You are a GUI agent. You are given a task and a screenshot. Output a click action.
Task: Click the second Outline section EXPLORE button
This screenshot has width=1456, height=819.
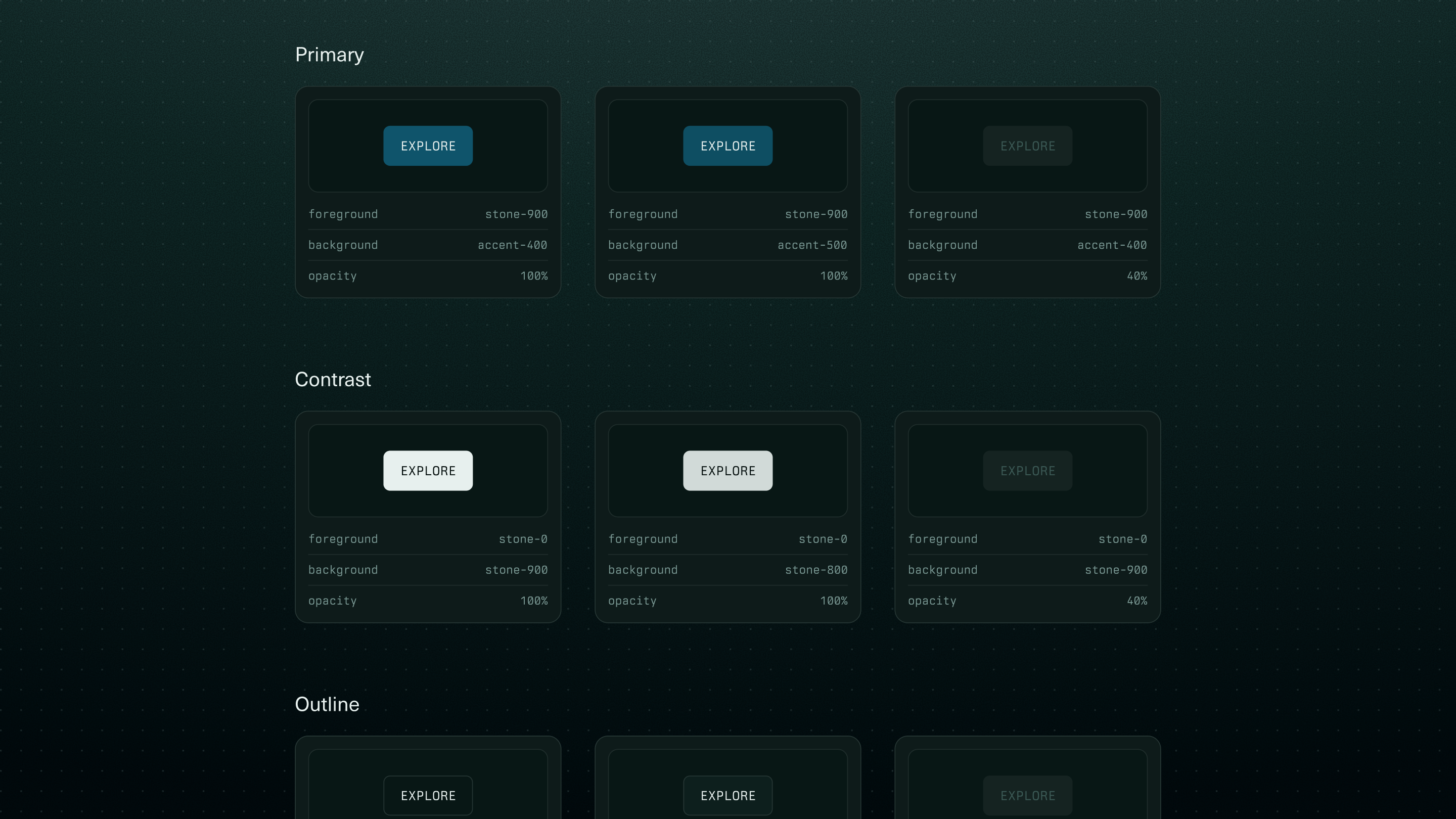coord(727,795)
